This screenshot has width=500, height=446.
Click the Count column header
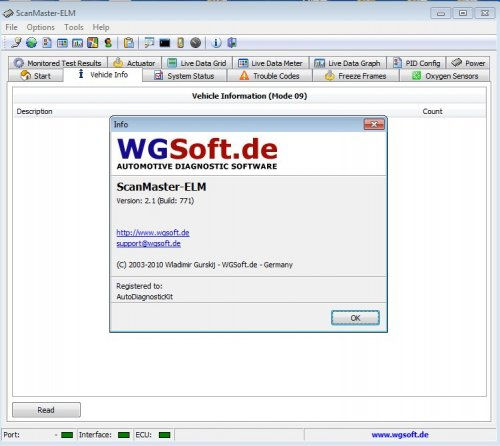coord(432,111)
